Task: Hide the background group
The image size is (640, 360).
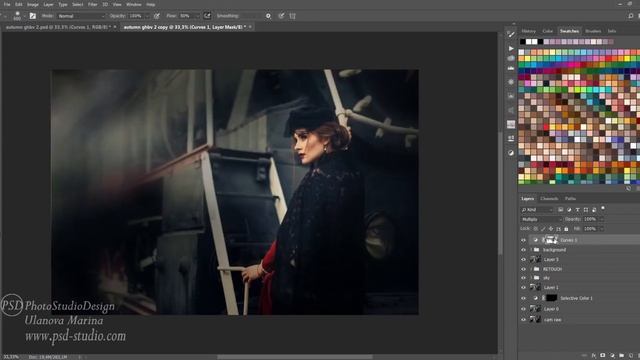Action: (x=523, y=249)
